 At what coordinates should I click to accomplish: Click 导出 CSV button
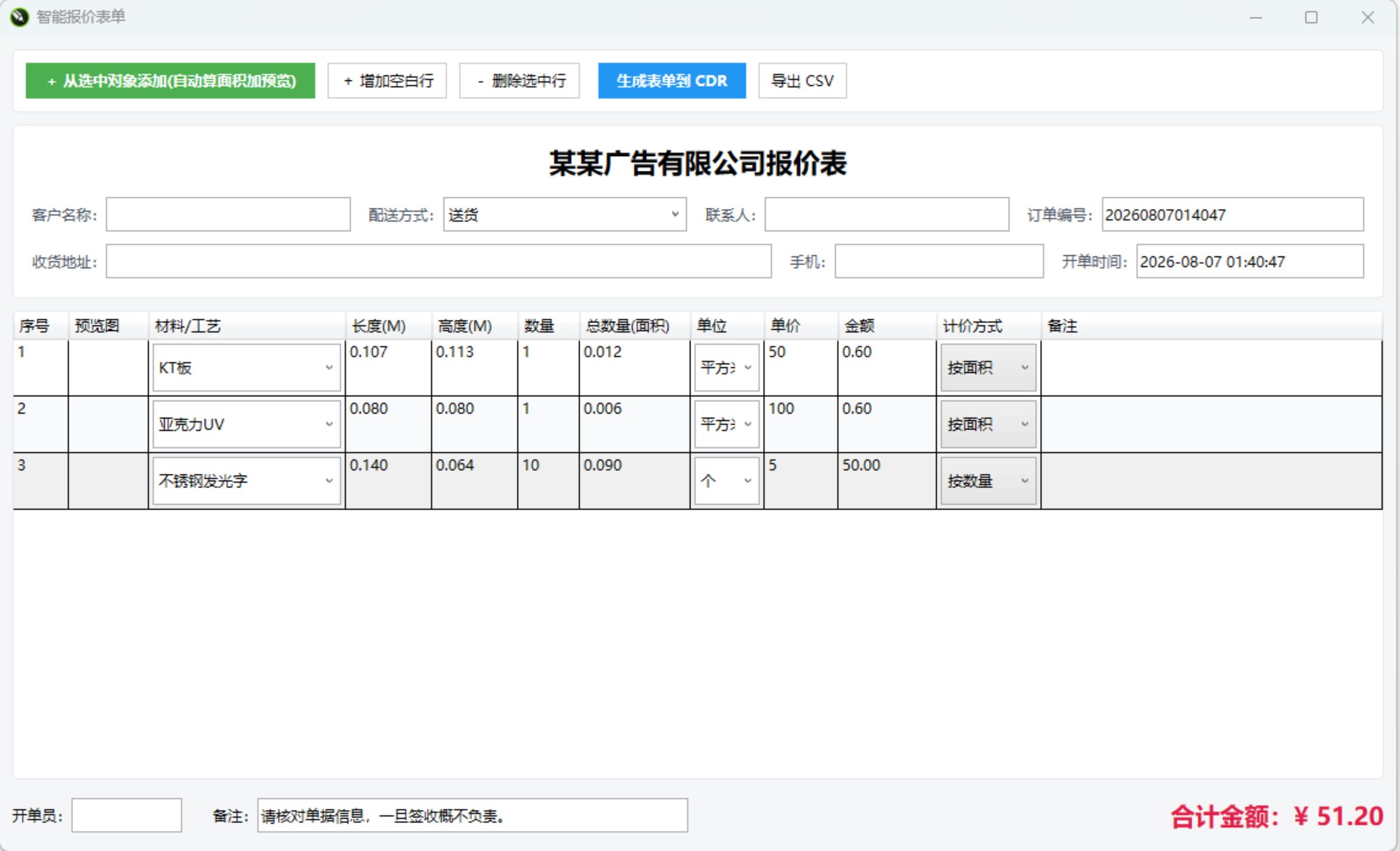point(803,80)
